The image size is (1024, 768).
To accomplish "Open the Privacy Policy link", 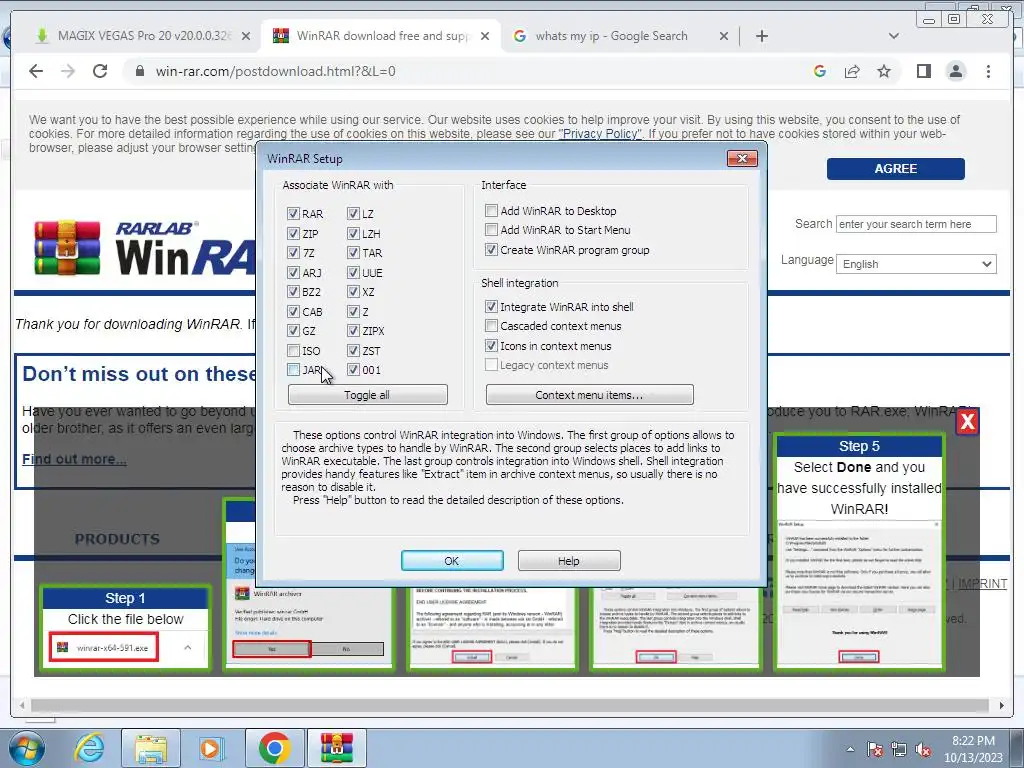I will tap(600, 134).
